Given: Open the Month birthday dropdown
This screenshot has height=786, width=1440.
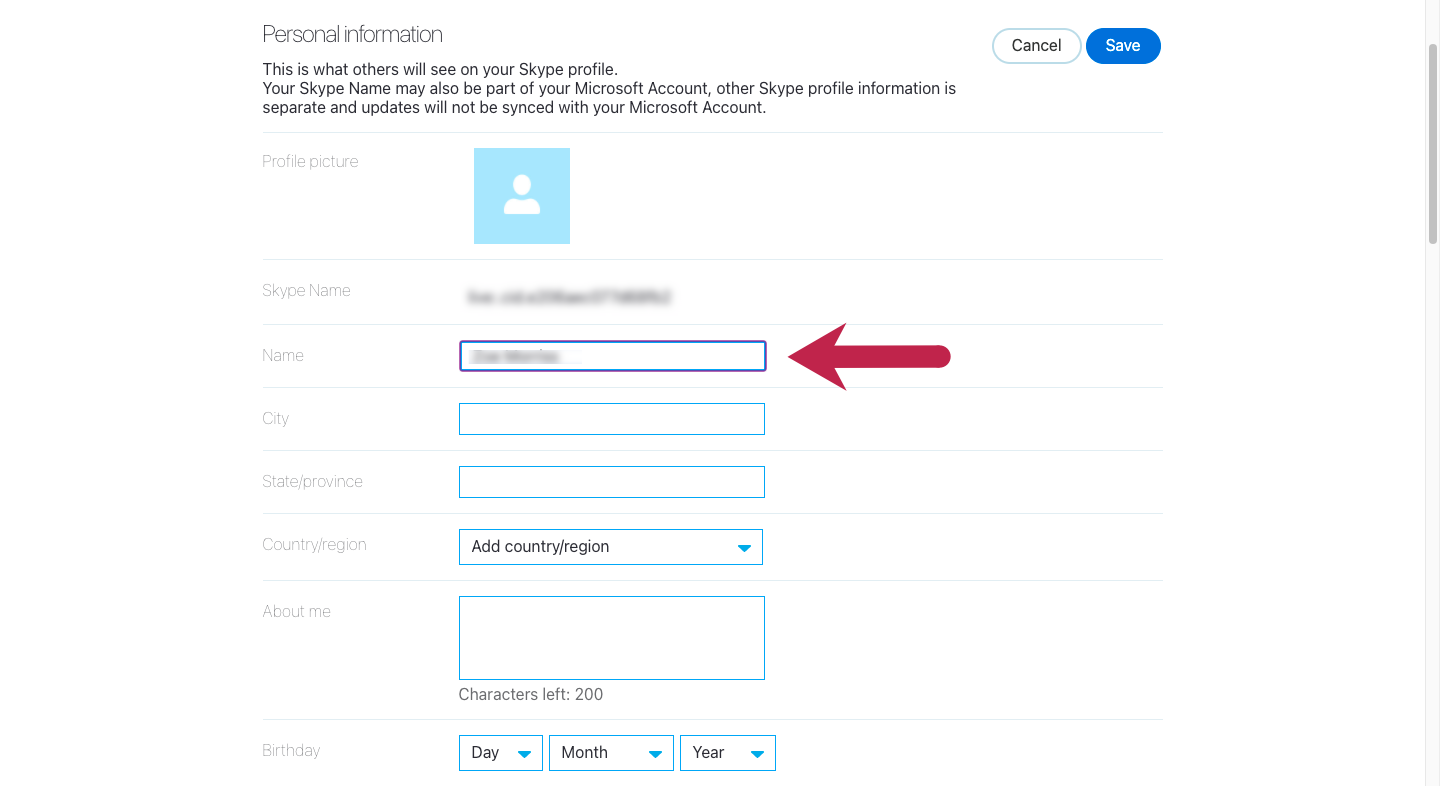Looking at the screenshot, I should (600, 753).
